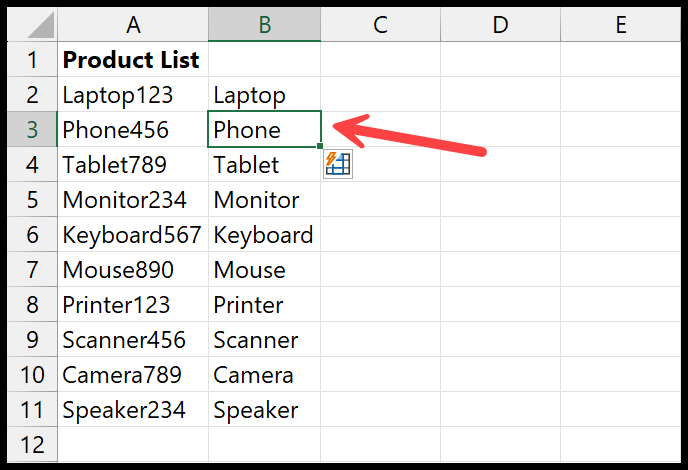Screen dimensions: 688x470
Task: Select row 3 header
Action: click(32, 129)
